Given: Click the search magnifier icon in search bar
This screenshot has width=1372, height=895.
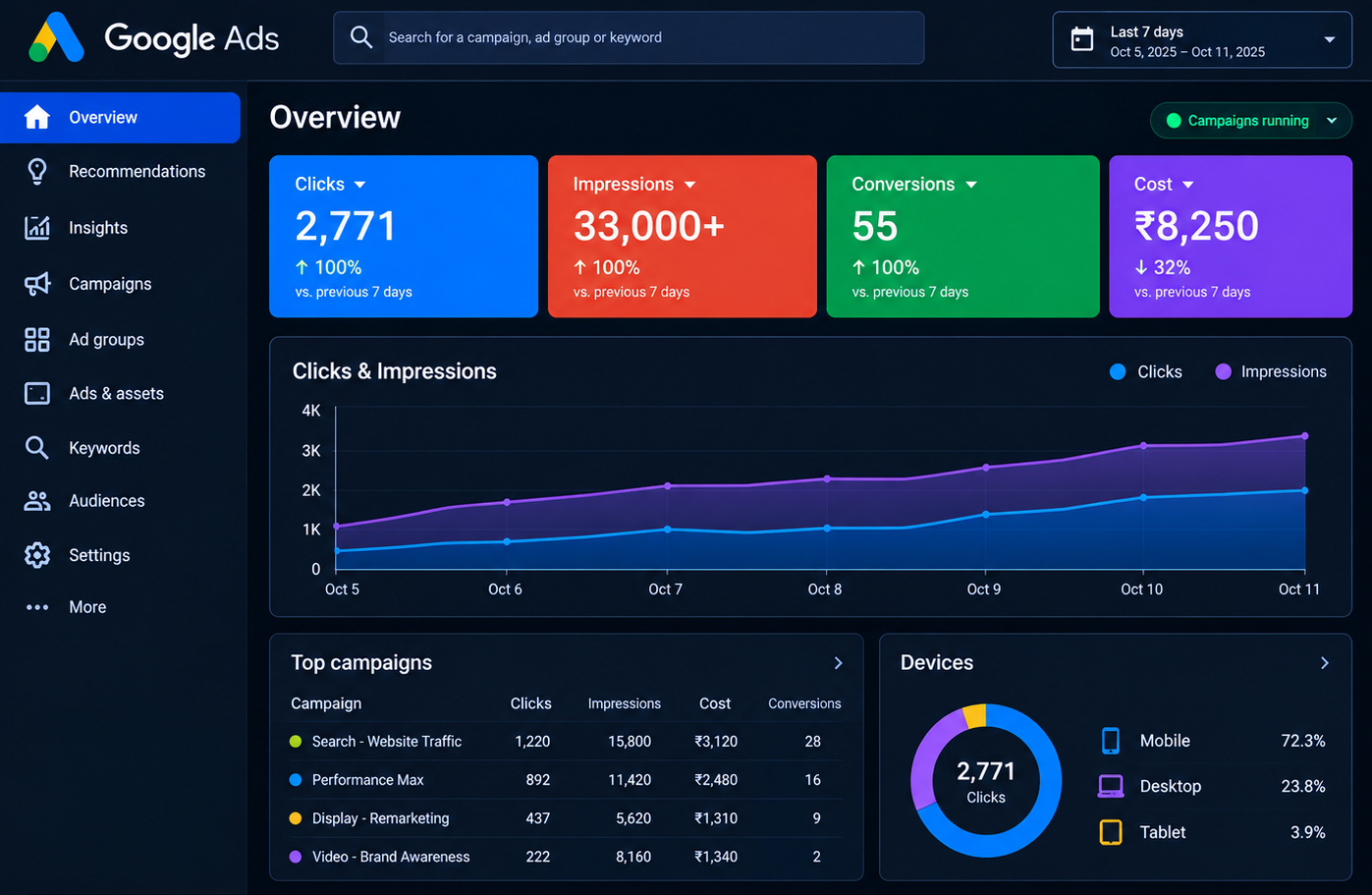Looking at the screenshot, I should coord(361,37).
